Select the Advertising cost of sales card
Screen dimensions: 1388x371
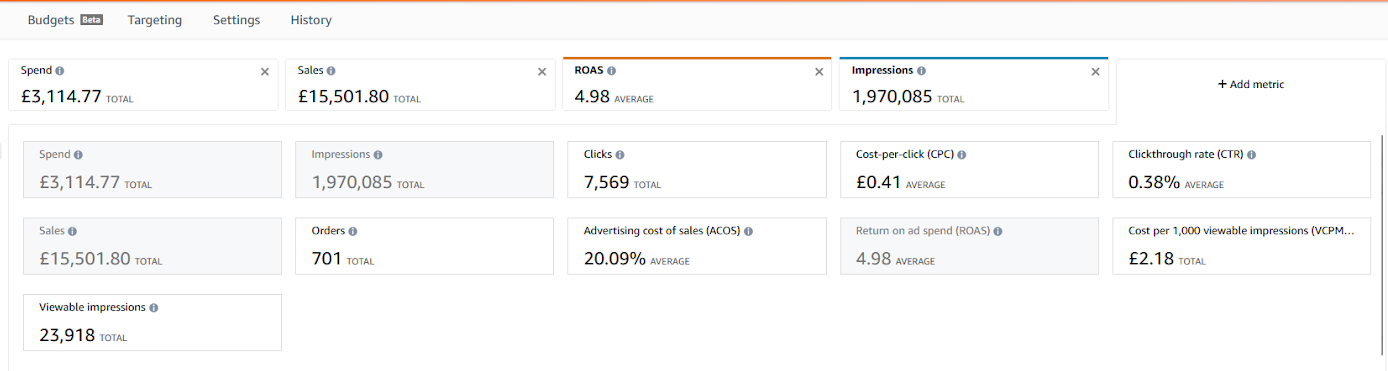tap(697, 246)
